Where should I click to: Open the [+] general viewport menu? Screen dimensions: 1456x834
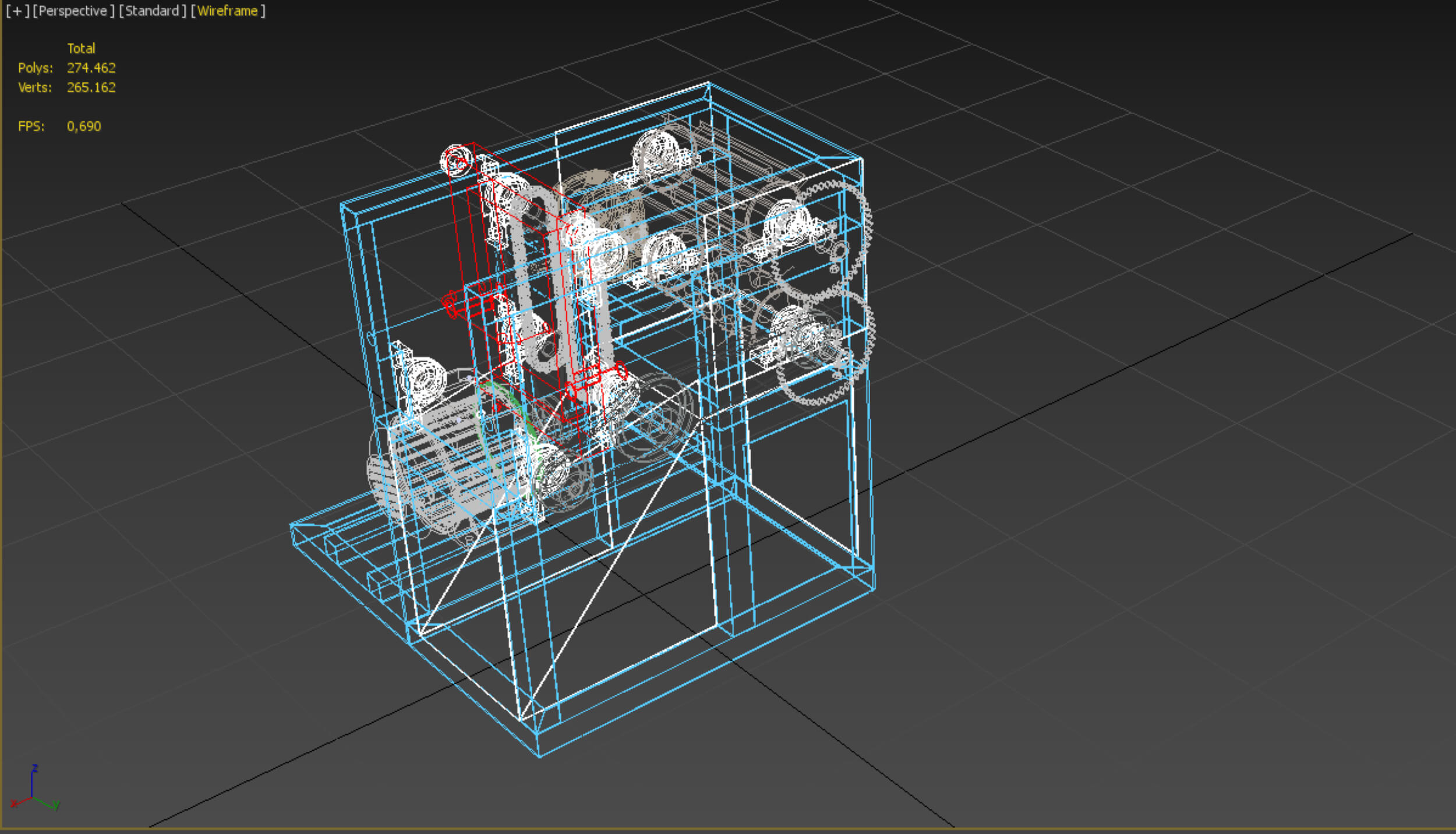17,11
